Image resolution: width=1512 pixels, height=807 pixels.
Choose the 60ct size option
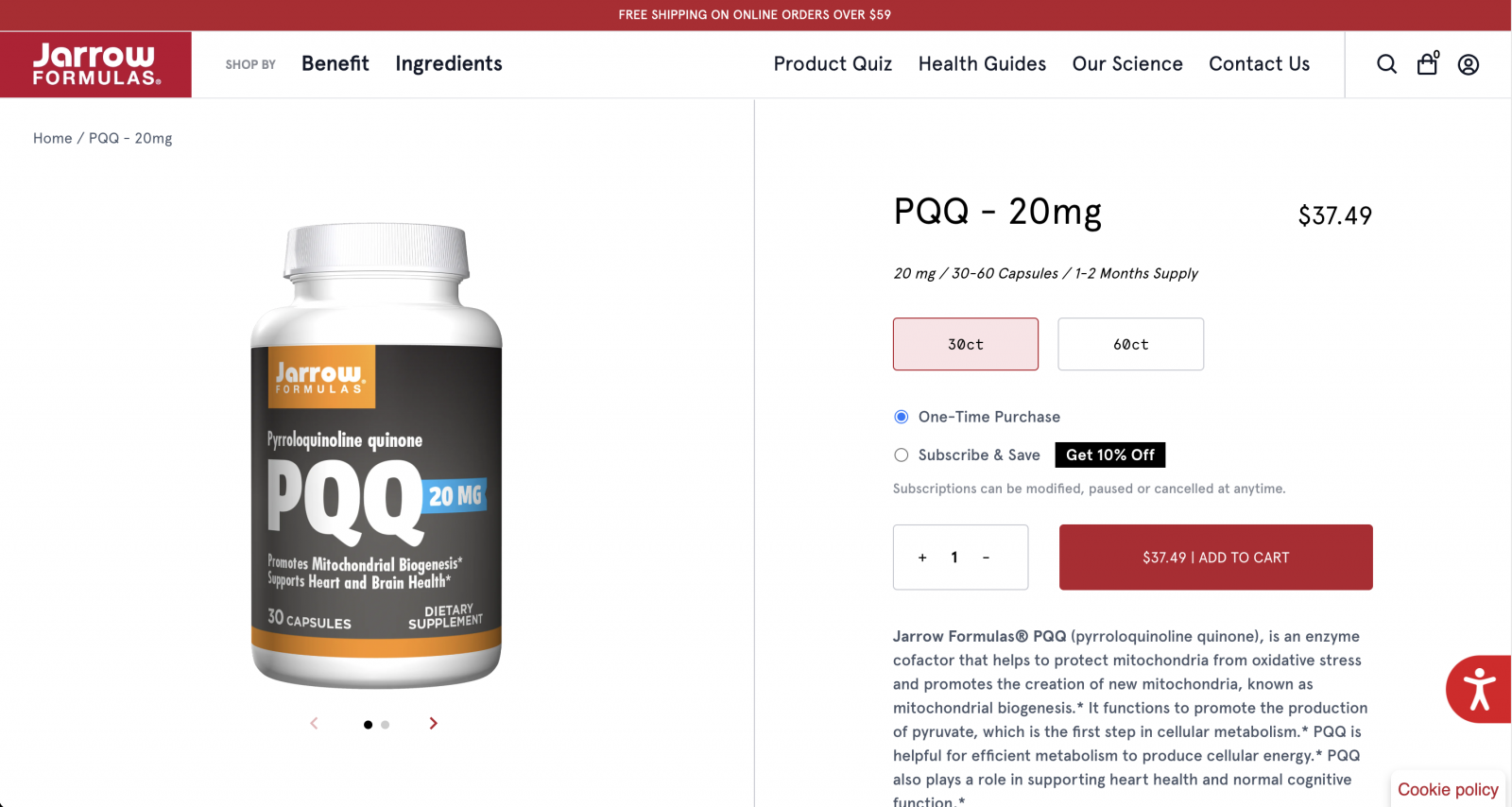coord(1130,344)
